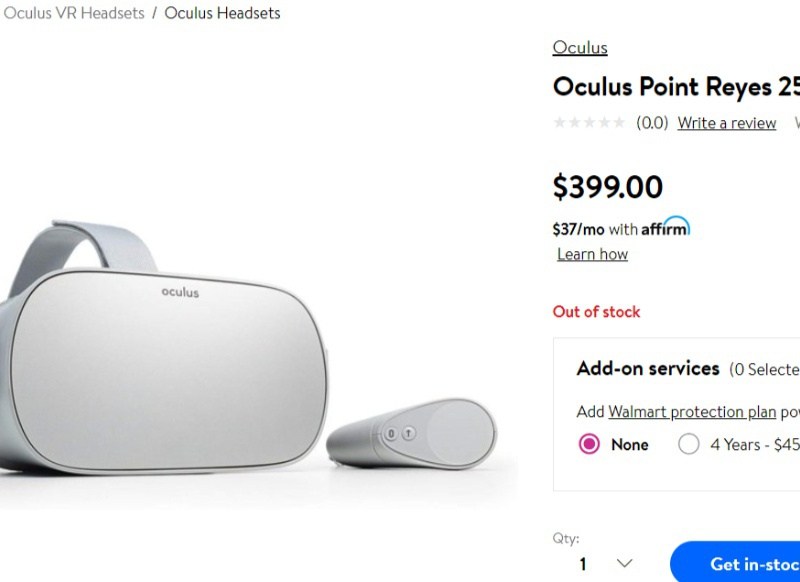Viewport: 800px width, 582px height.
Task: Click the $399.00 price
Action: pyautogui.click(x=608, y=187)
